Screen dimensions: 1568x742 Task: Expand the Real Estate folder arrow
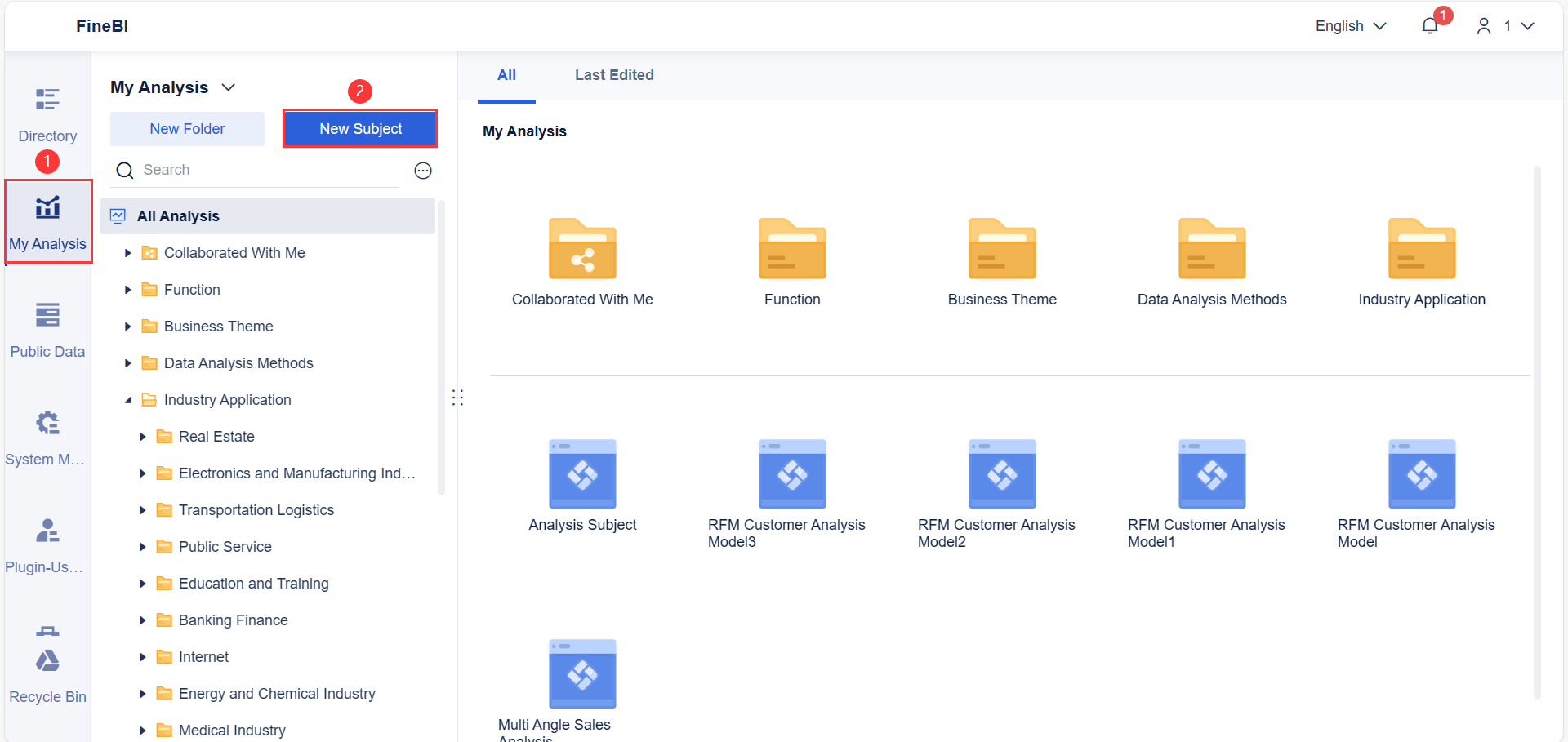coord(143,437)
